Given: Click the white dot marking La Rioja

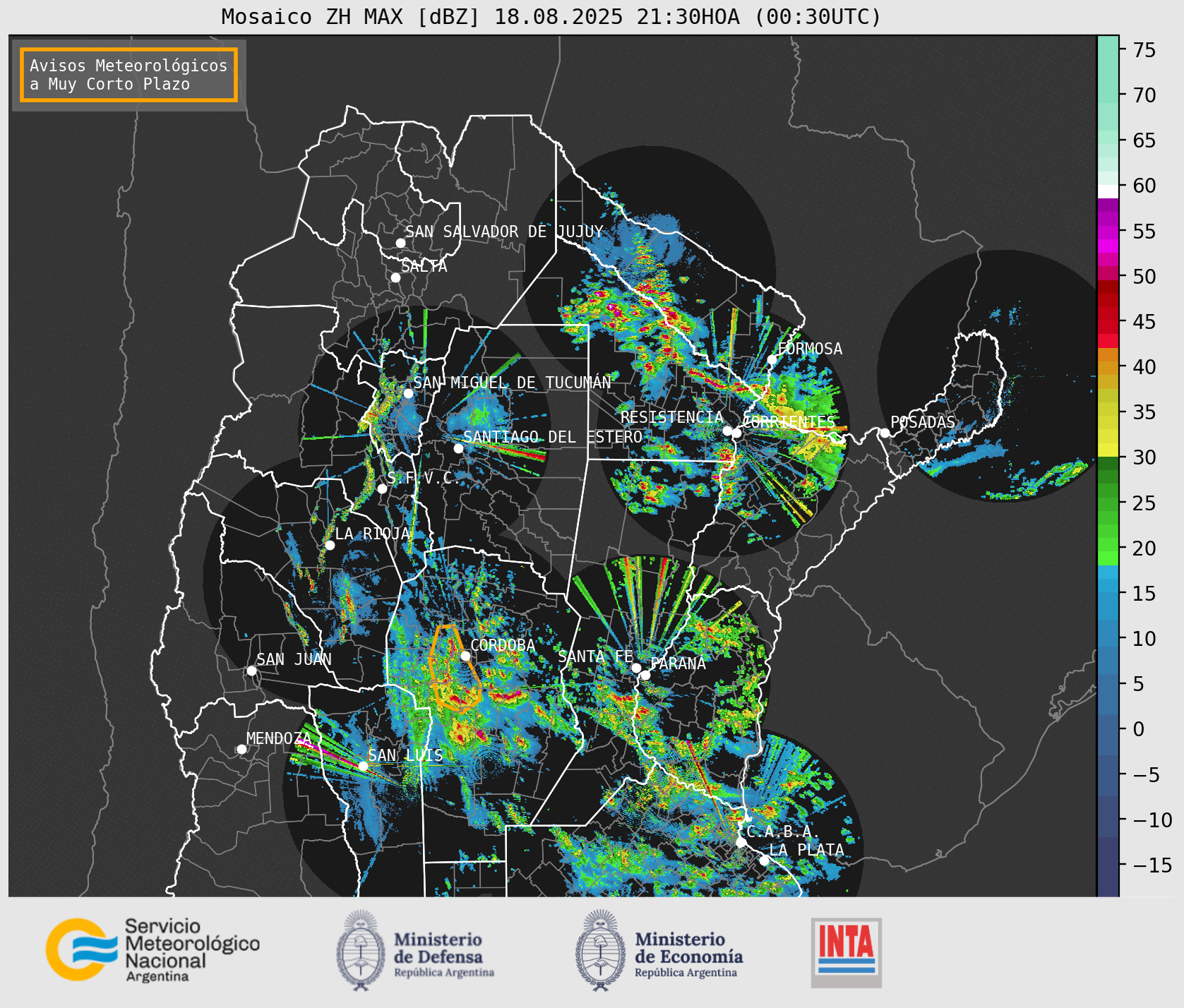Looking at the screenshot, I should tap(330, 545).
